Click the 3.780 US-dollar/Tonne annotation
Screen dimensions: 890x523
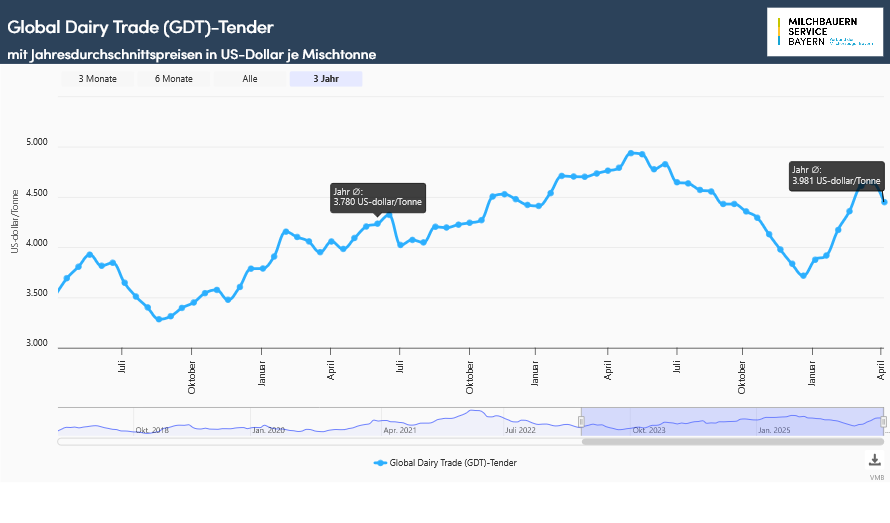point(378,197)
